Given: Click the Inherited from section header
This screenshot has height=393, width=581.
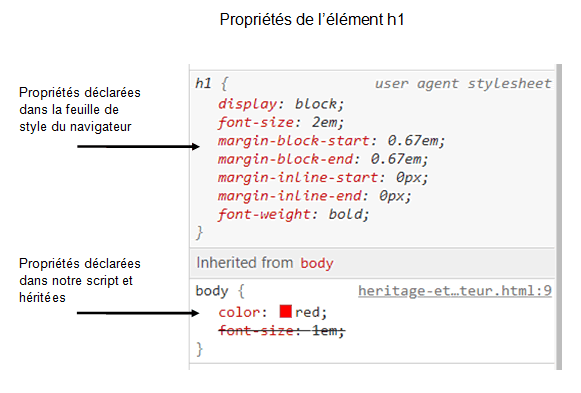Looking at the screenshot, I should 372,263.
